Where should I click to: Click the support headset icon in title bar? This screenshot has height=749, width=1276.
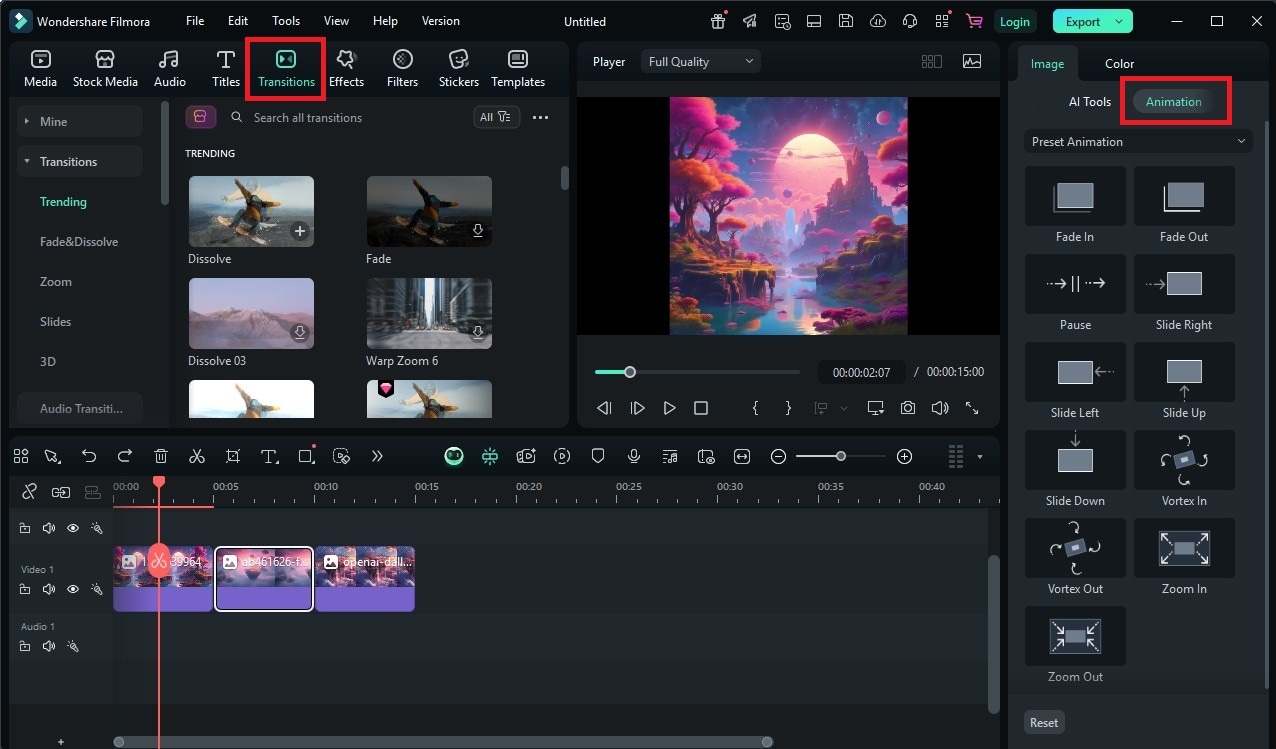click(x=910, y=21)
